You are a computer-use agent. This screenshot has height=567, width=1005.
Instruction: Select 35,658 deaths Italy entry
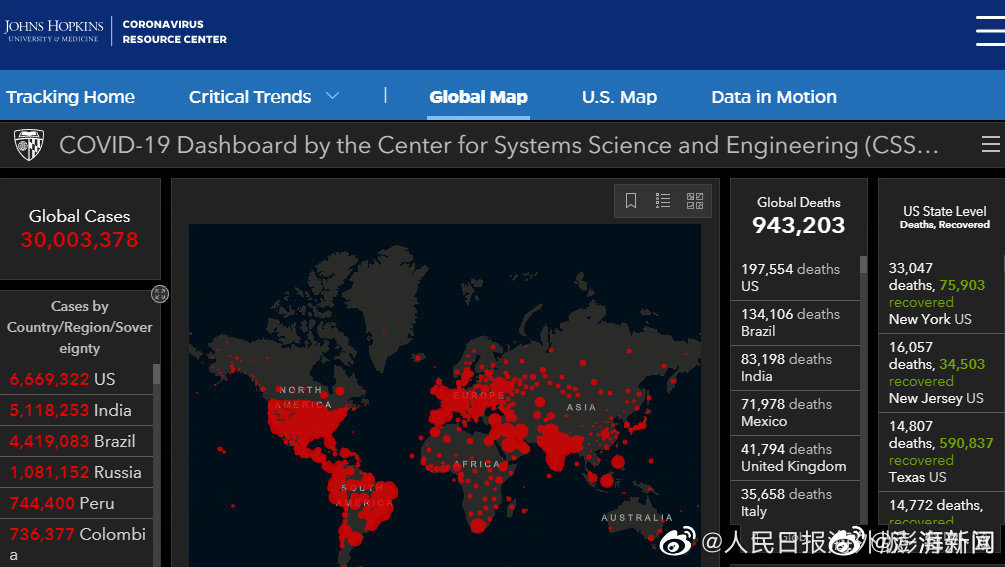795,502
